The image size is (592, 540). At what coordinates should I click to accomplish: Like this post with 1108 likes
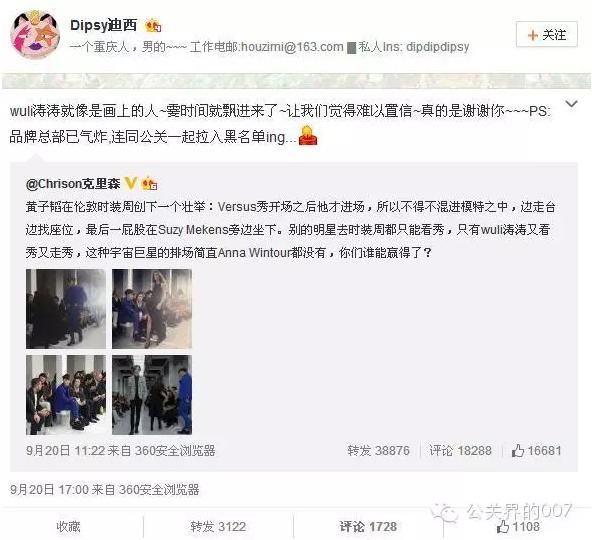click(x=518, y=526)
